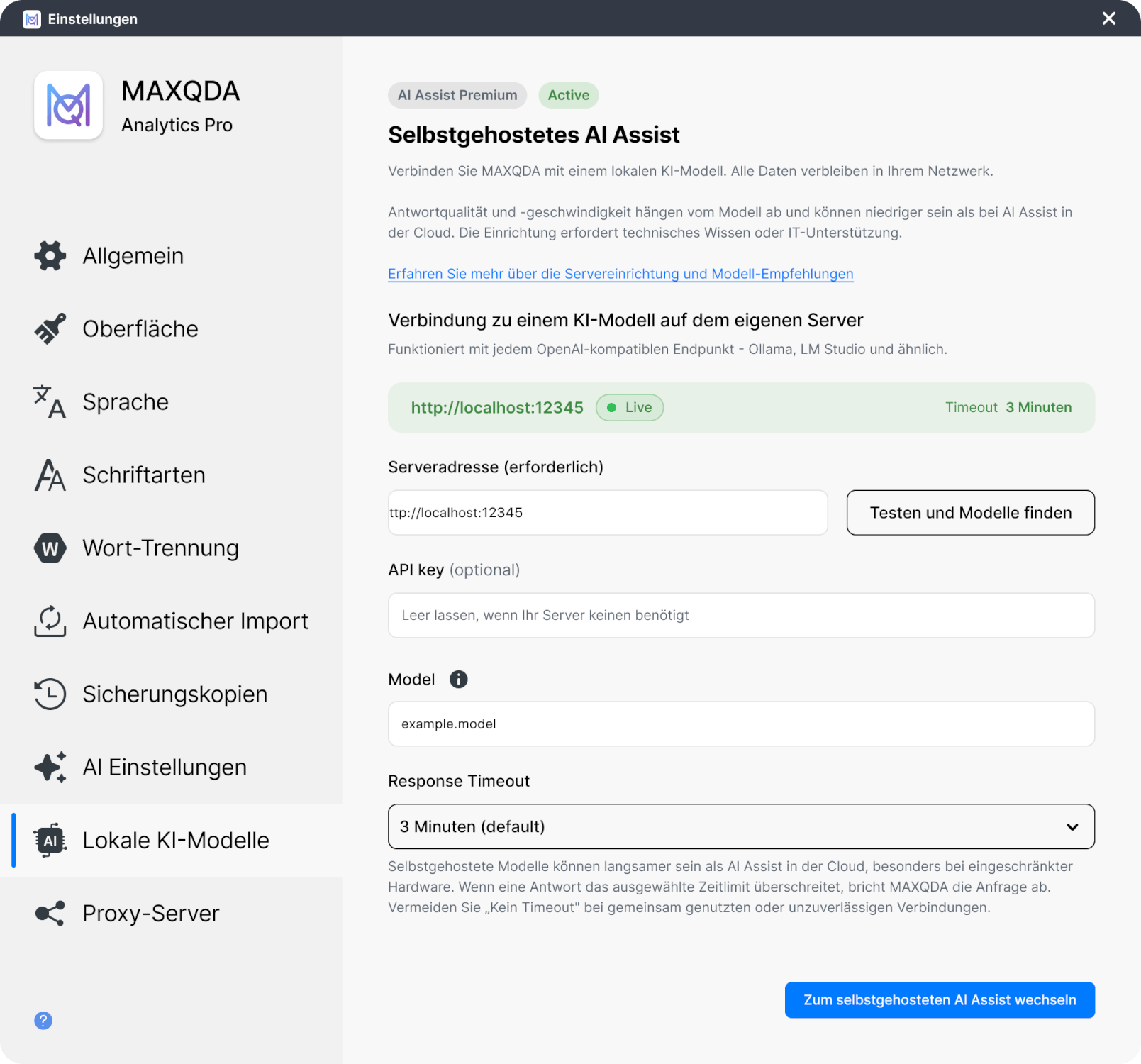This screenshot has height=1064, width=1141.
Task: Click the Timeout 3 Minuten text
Action: coord(1008,407)
